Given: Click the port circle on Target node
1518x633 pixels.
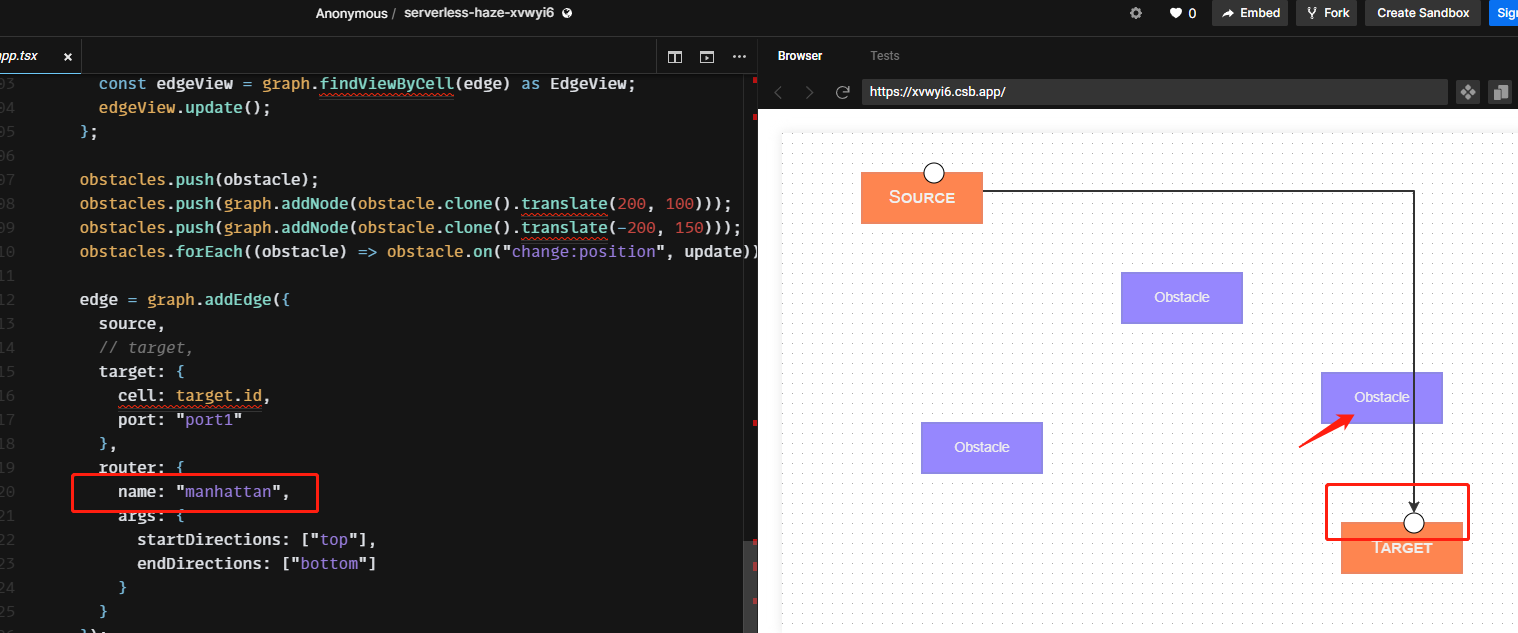Looking at the screenshot, I should [x=1413, y=522].
